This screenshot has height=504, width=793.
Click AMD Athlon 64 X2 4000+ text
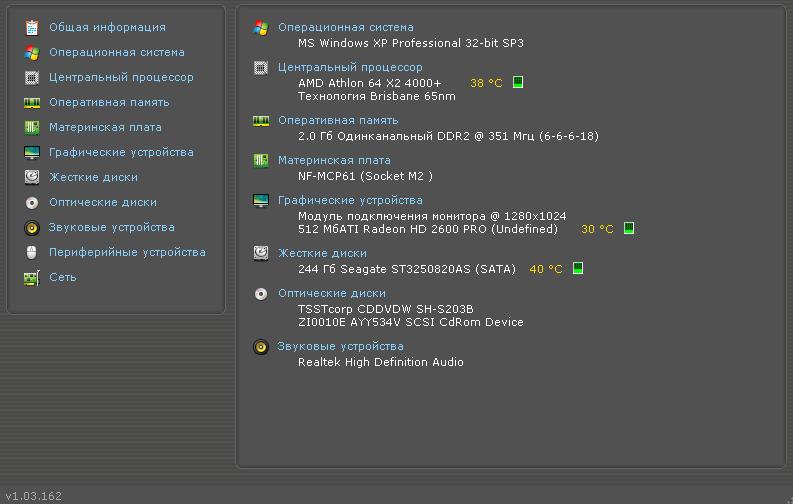[x=370, y=83]
